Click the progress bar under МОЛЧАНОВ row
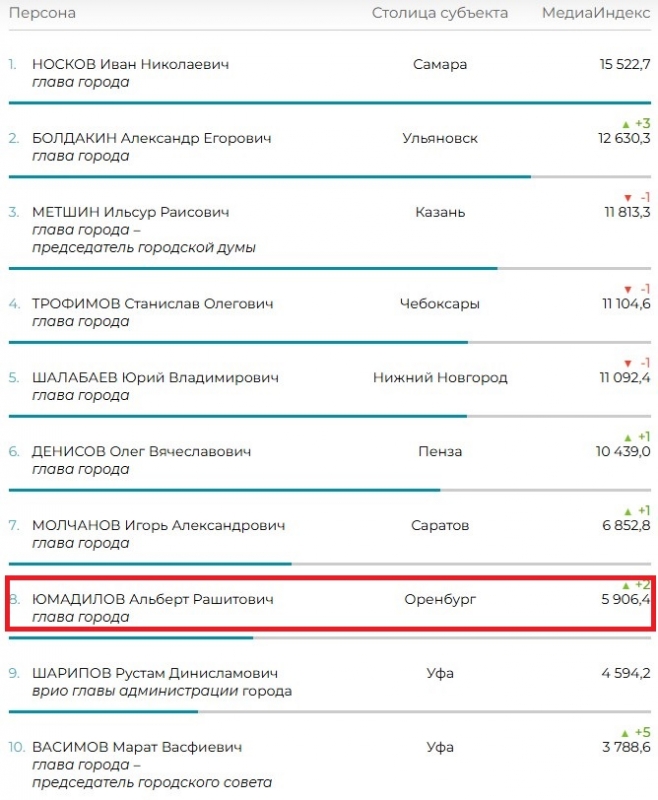This screenshot has height=800, width=658. coord(330,564)
